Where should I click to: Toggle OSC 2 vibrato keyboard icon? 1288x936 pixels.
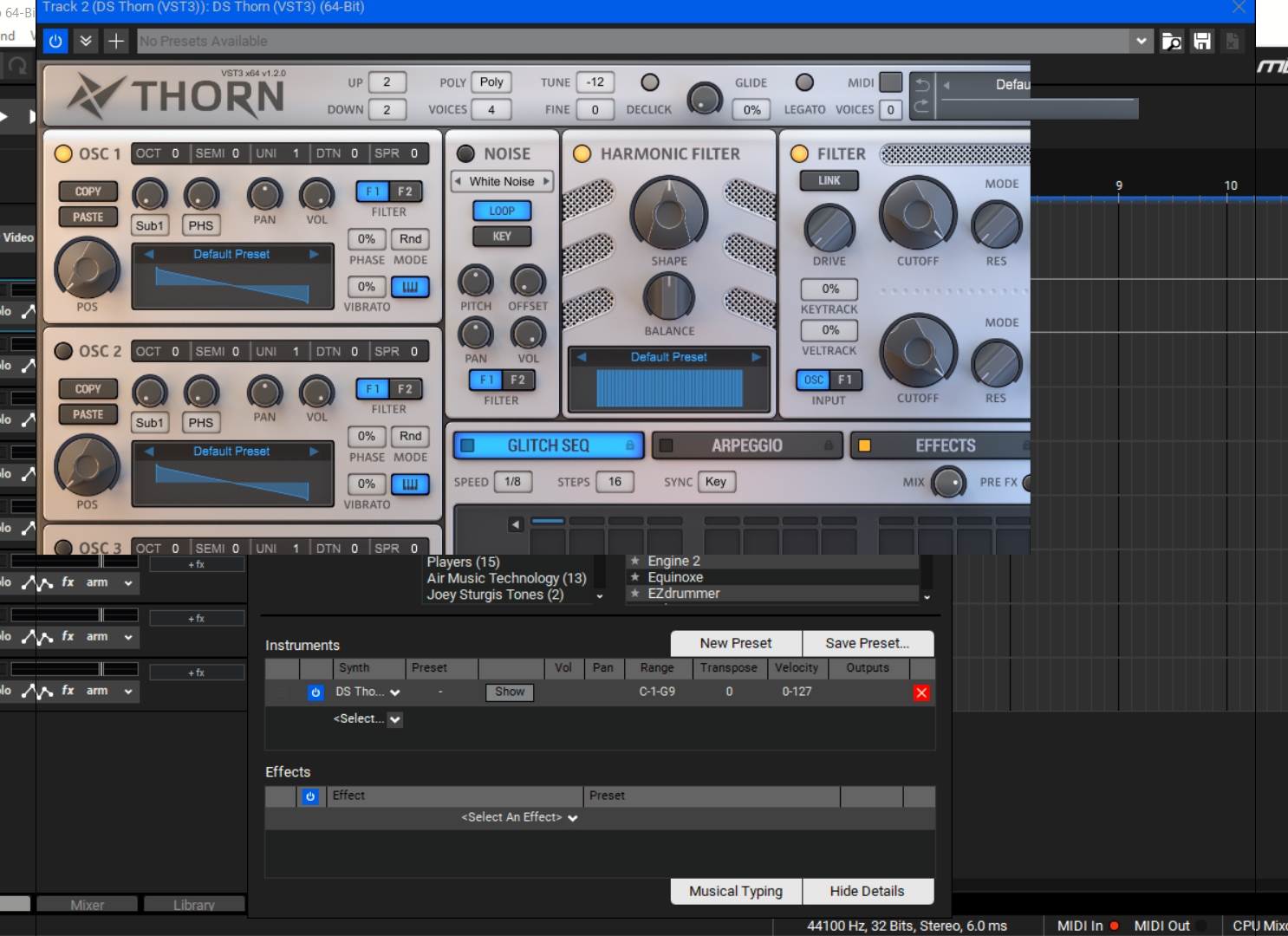(410, 484)
